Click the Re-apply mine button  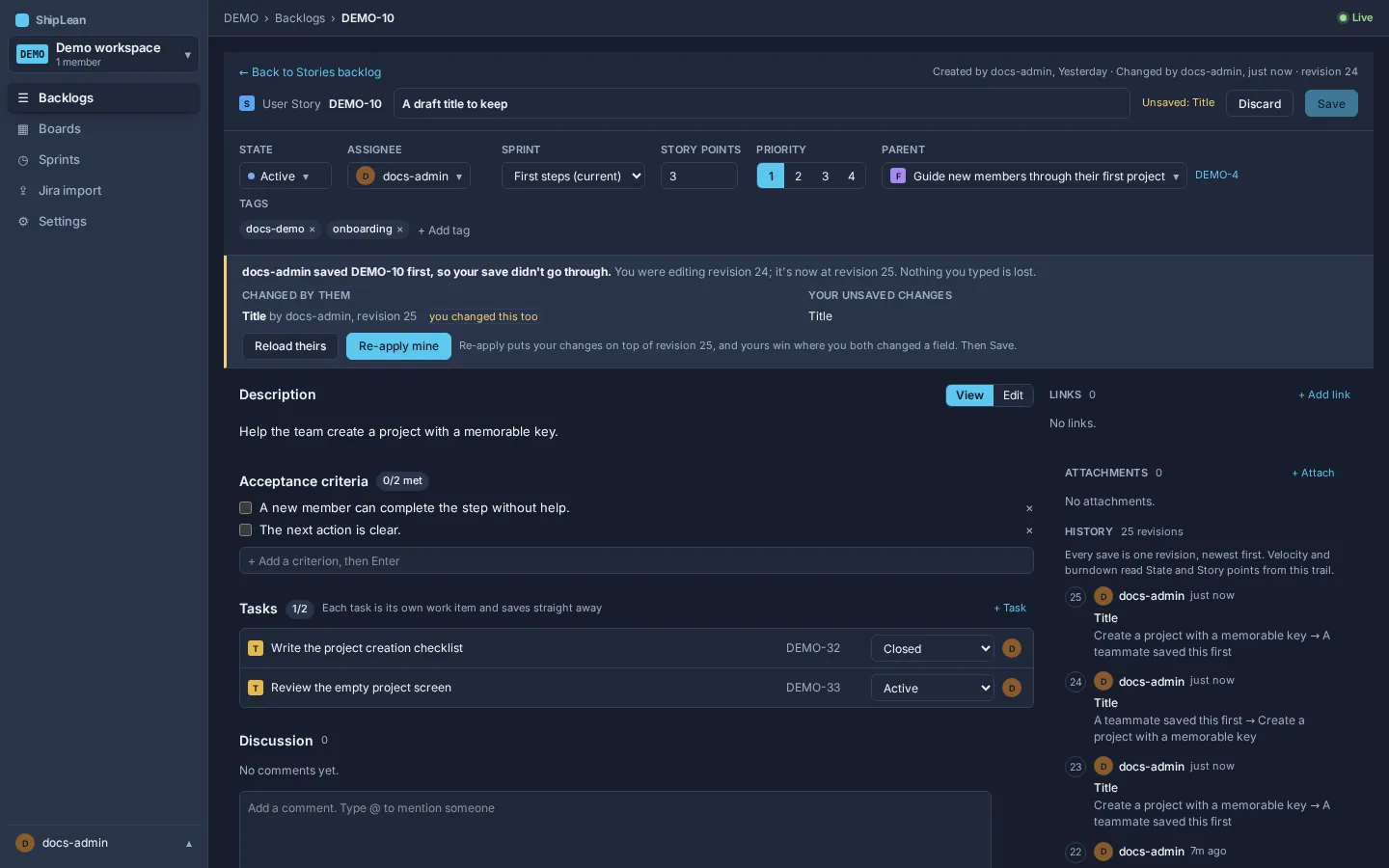398,346
